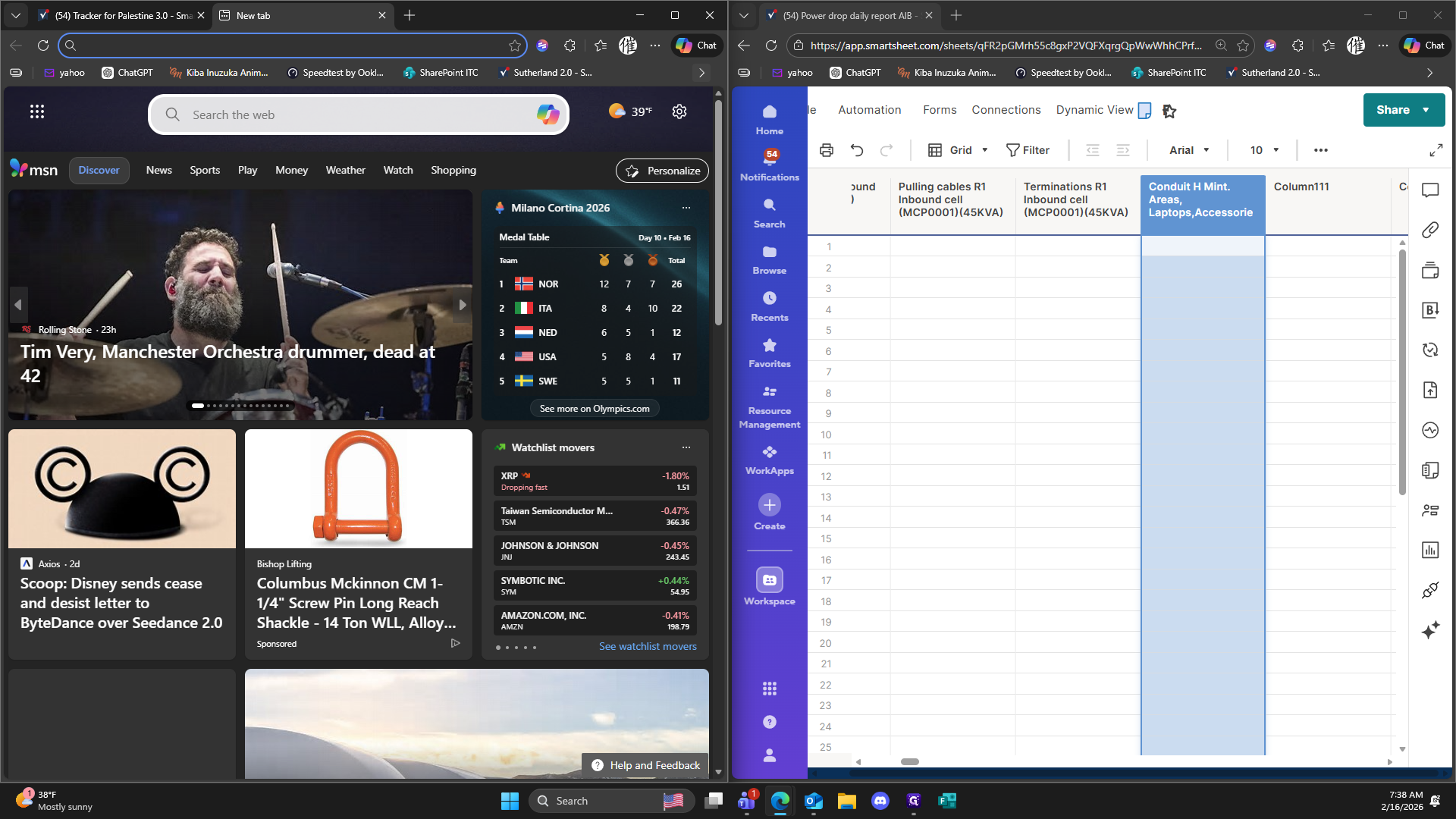Screen dimensions: 1456x819
Task: Click the Create plus button in sidebar
Action: tap(769, 505)
